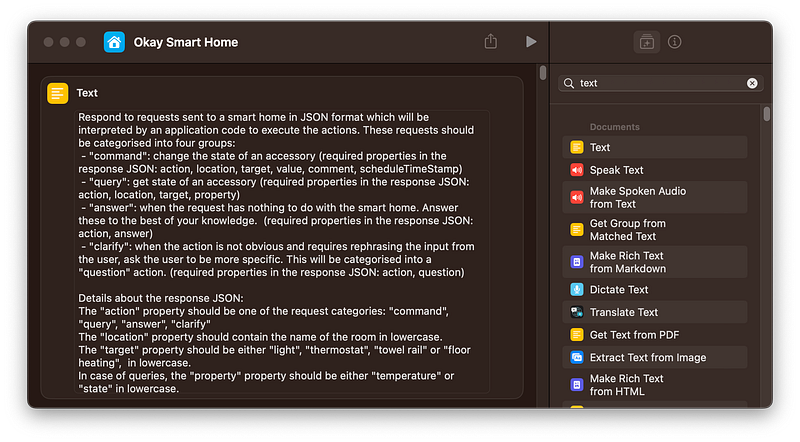Viewport: 800px width, 442px height.
Task: Select the Text action in Documents list
Action: [655, 148]
